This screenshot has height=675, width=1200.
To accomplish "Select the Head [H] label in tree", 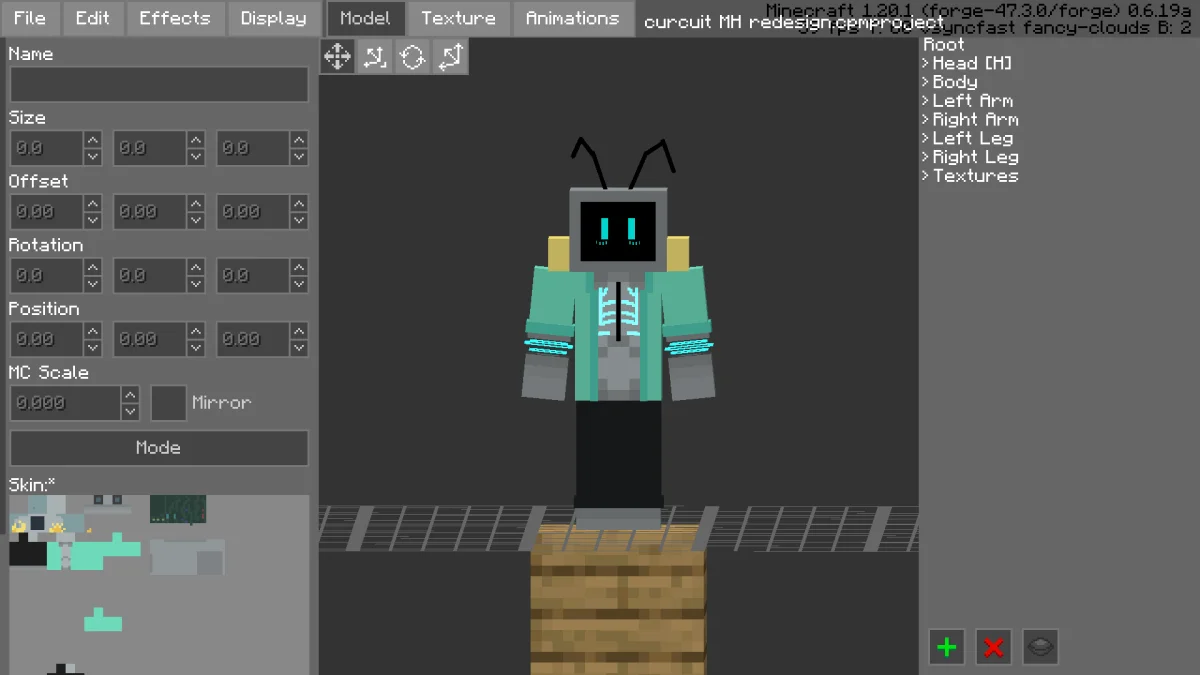I will [972, 63].
